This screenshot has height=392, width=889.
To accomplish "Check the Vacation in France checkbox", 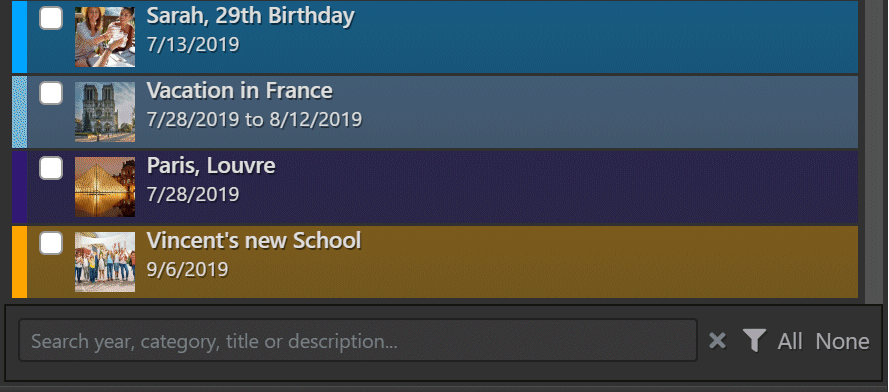I will (x=51, y=93).
